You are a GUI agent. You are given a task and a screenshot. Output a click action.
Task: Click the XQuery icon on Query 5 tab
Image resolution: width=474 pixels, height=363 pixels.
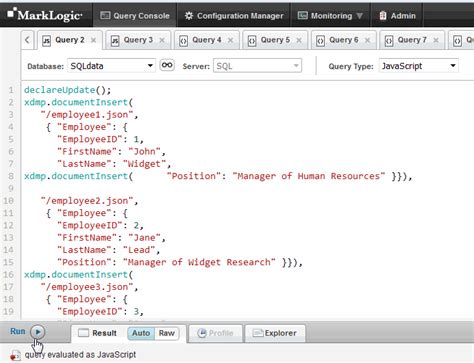coord(252,41)
